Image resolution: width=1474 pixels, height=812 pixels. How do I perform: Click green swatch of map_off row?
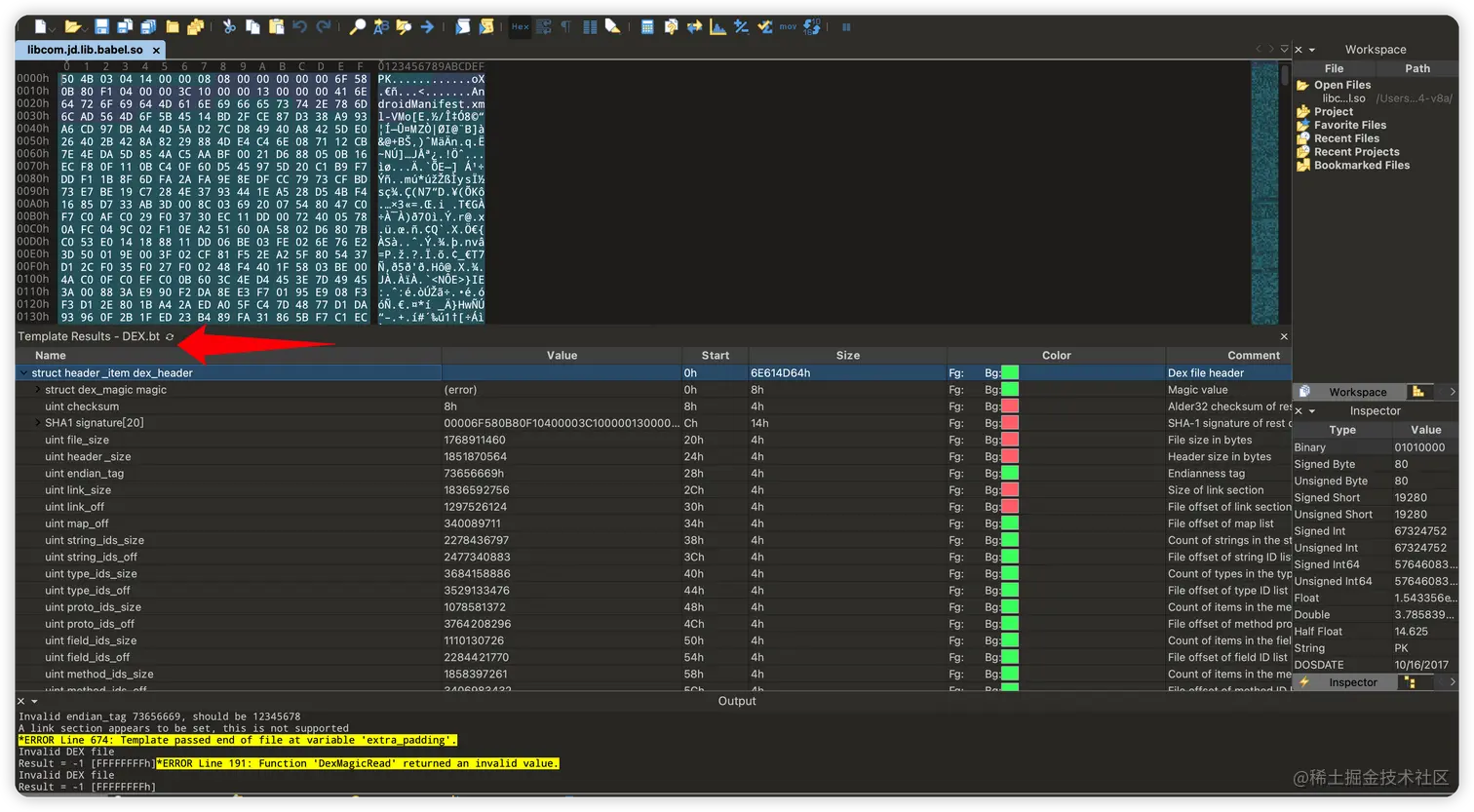pos(1010,523)
